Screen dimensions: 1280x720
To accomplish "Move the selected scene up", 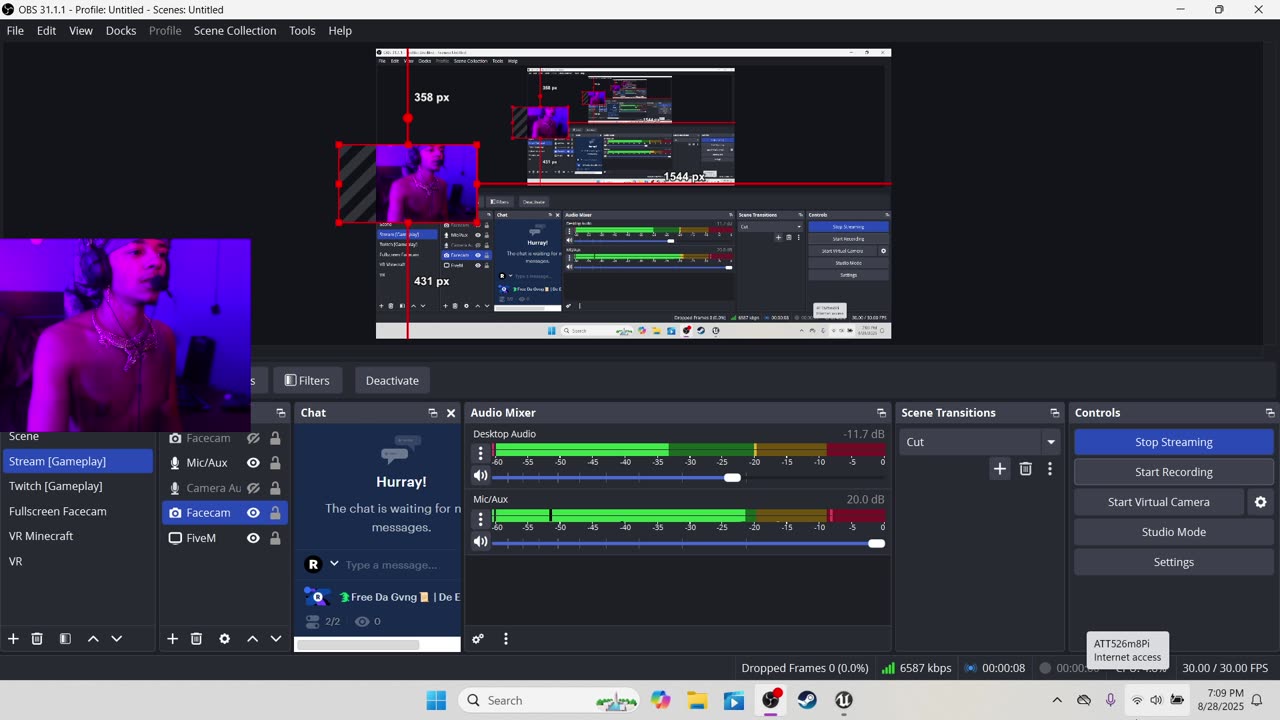I will click(x=93, y=639).
